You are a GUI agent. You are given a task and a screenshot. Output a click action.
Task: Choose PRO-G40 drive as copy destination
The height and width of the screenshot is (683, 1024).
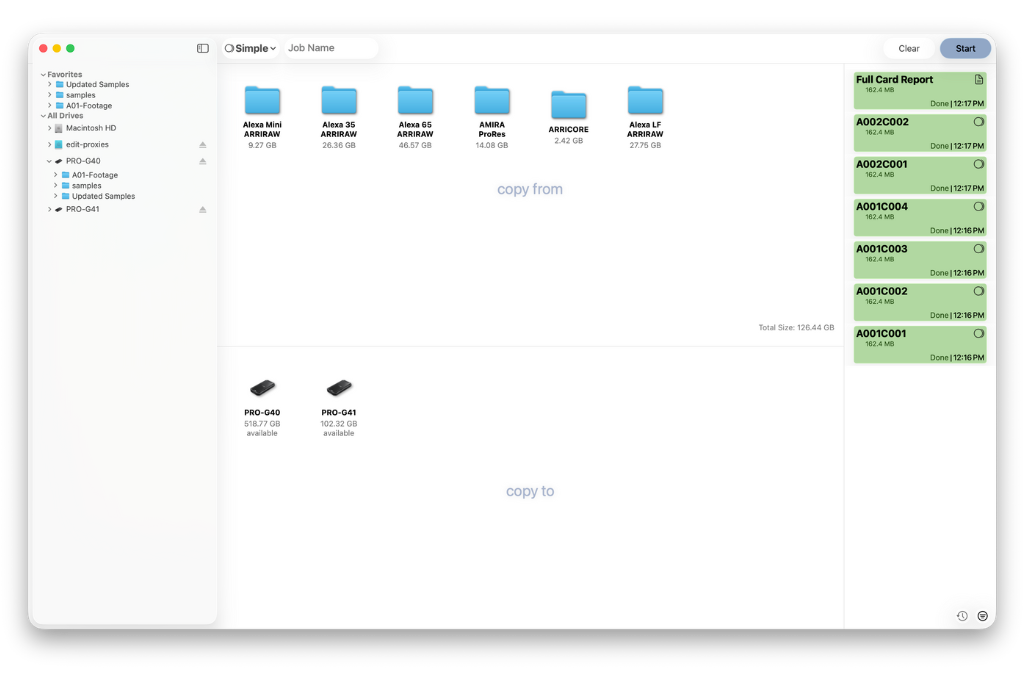coord(262,388)
